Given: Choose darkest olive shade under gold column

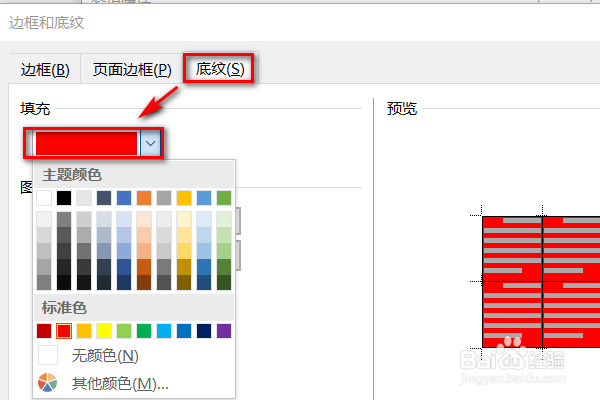Looking at the screenshot, I should 184,282.
